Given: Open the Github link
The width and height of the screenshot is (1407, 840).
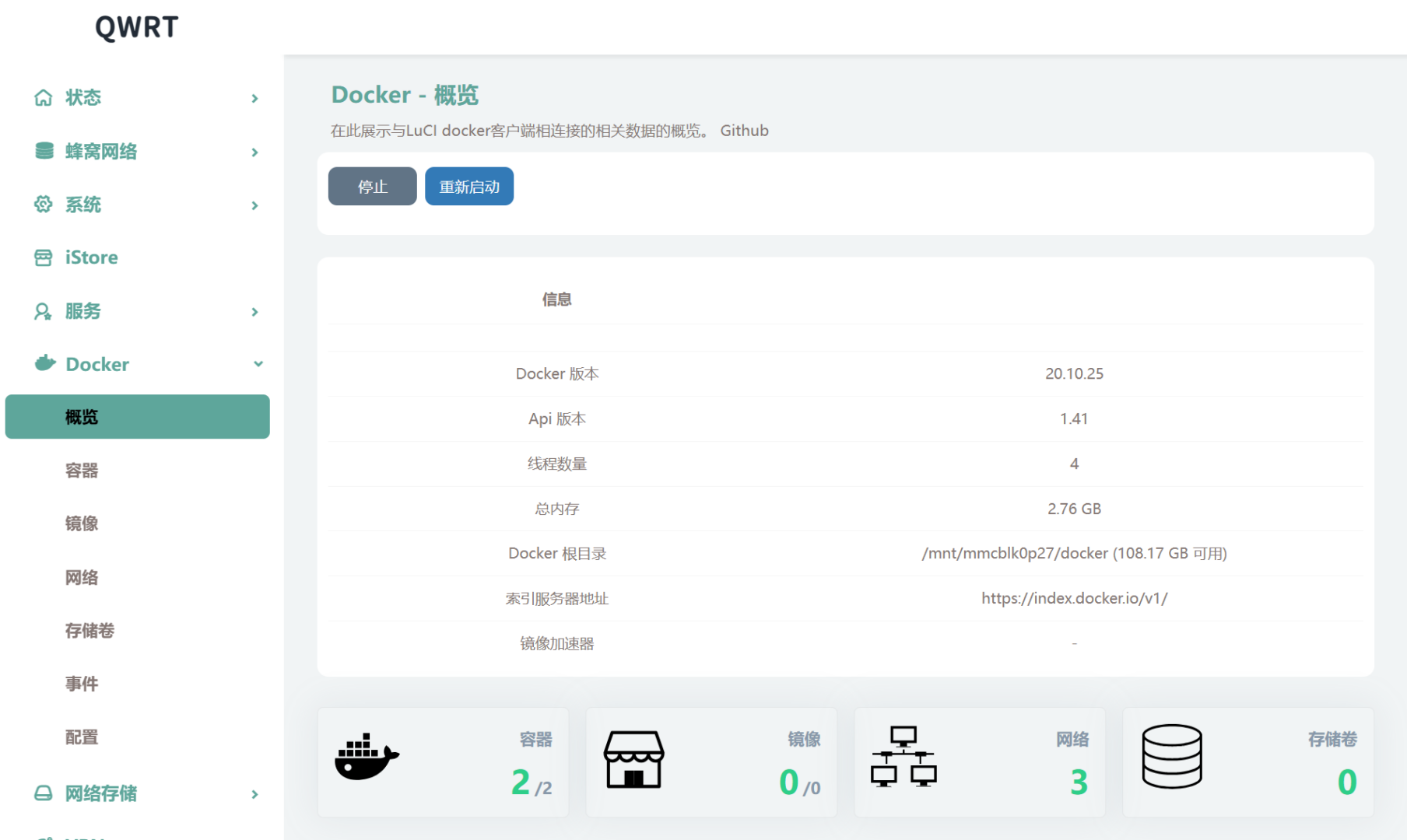Looking at the screenshot, I should (745, 131).
